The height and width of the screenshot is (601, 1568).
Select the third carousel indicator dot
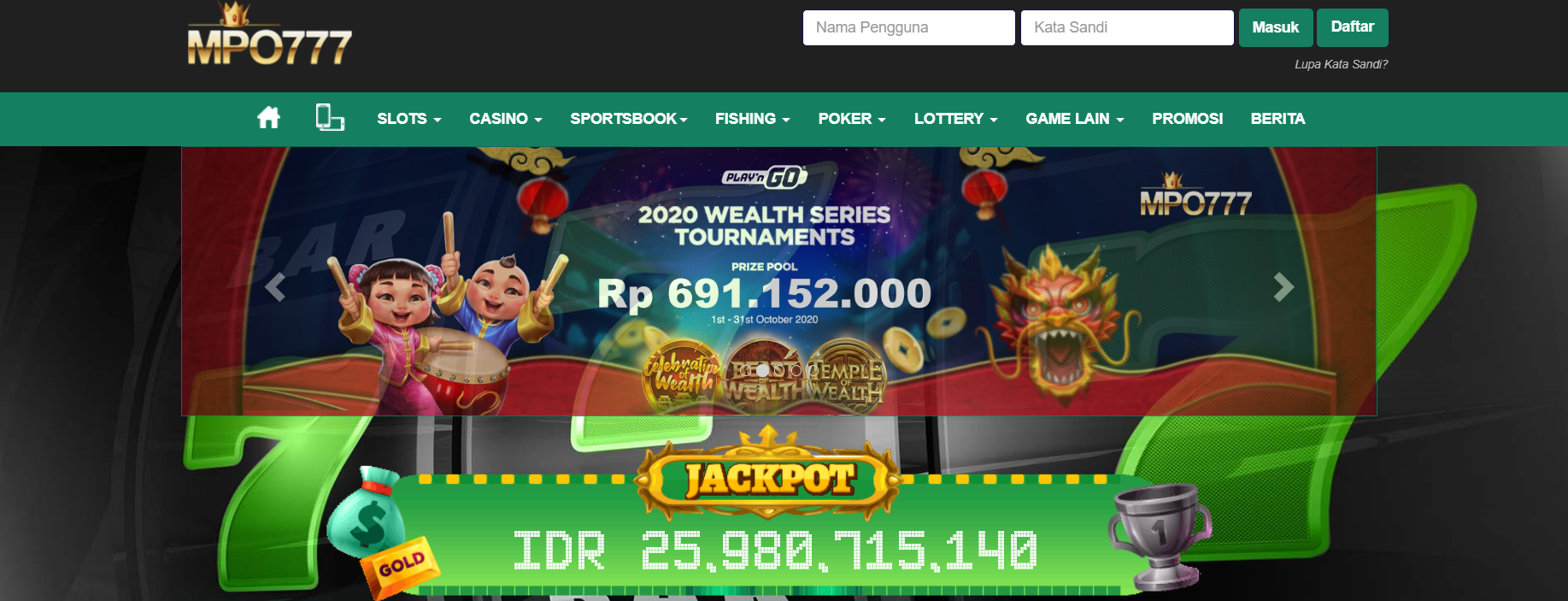[x=779, y=370]
